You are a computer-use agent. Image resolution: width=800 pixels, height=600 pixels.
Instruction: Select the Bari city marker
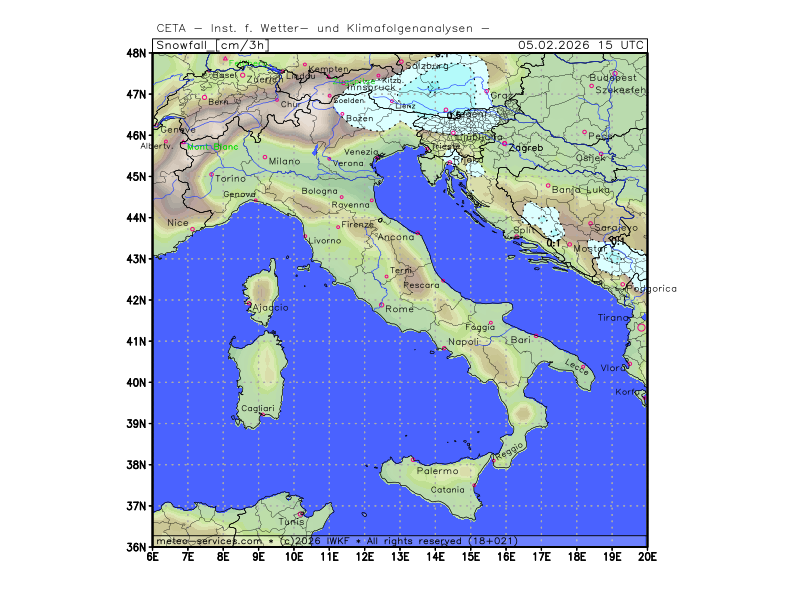536,336
